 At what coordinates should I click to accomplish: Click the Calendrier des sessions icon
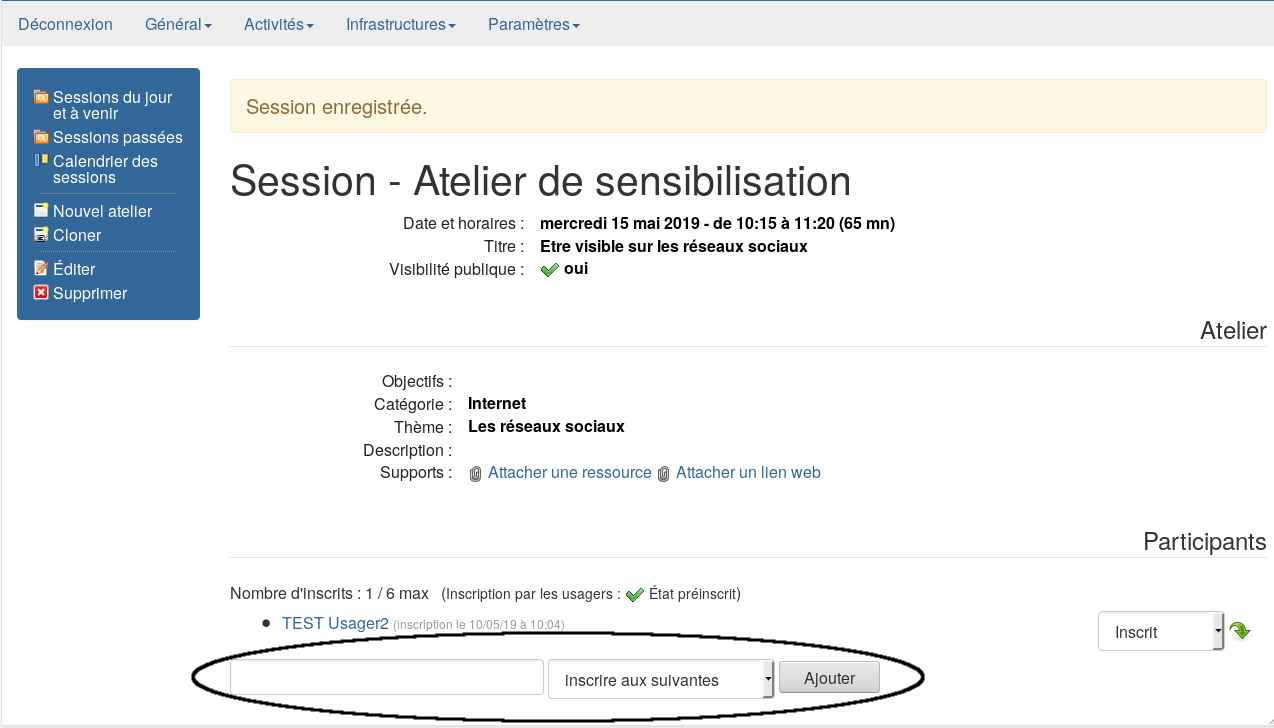(41, 160)
